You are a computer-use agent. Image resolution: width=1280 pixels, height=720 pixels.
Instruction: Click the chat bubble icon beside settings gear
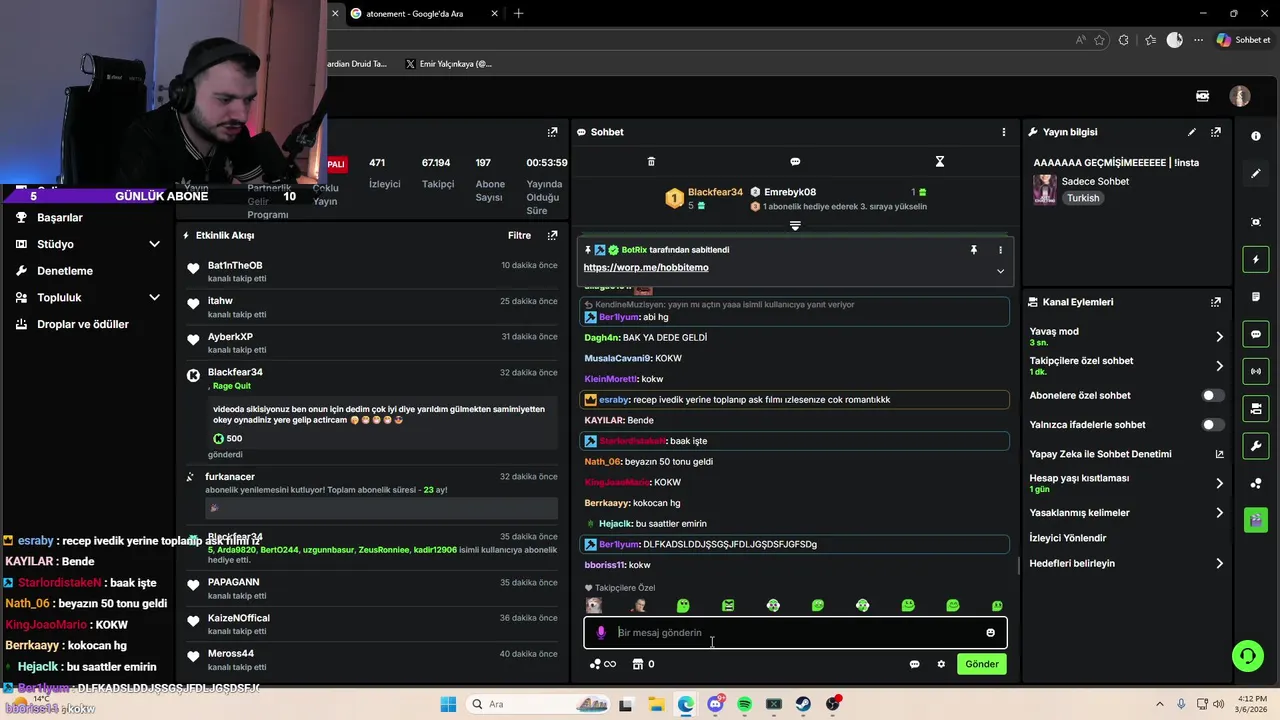914,664
